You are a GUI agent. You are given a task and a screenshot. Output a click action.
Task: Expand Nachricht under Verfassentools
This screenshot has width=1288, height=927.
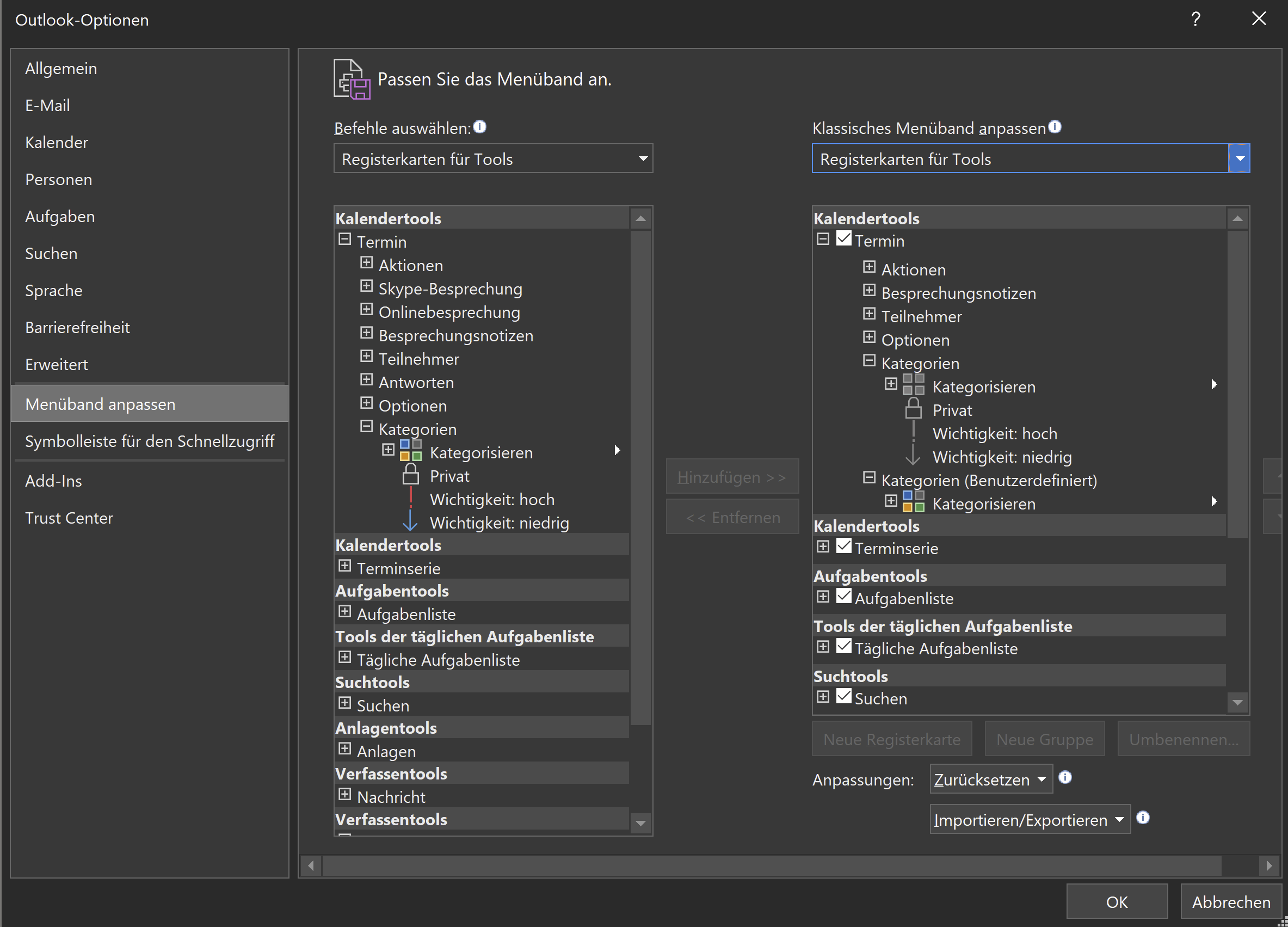click(344, 795)
